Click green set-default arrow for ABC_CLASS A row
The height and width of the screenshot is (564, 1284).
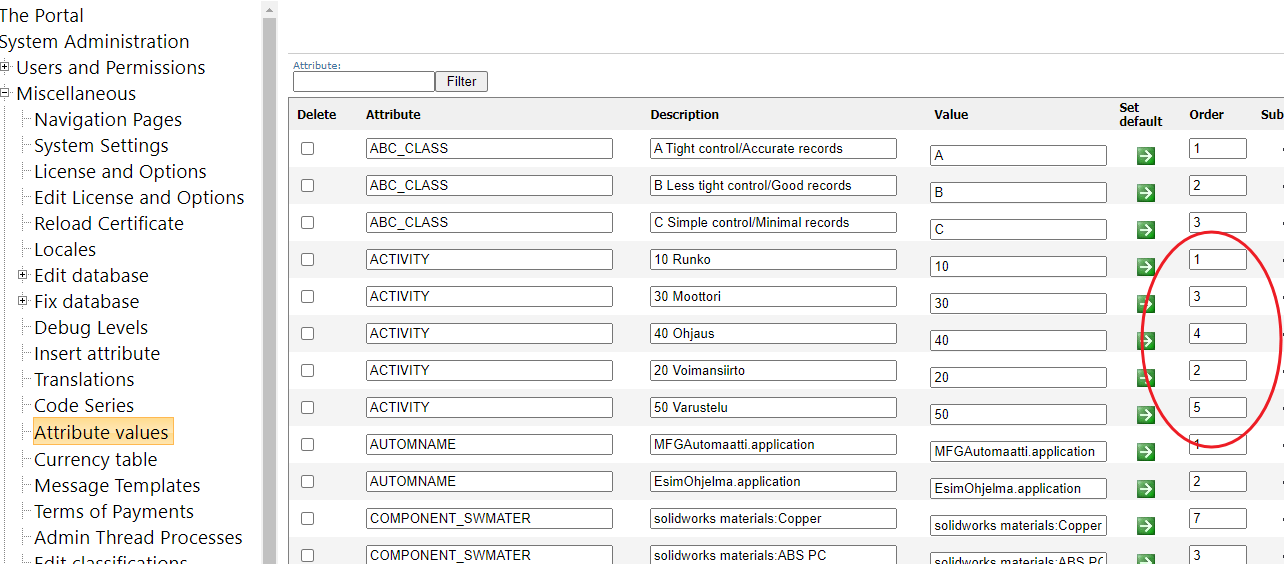tap(1146, 156)
